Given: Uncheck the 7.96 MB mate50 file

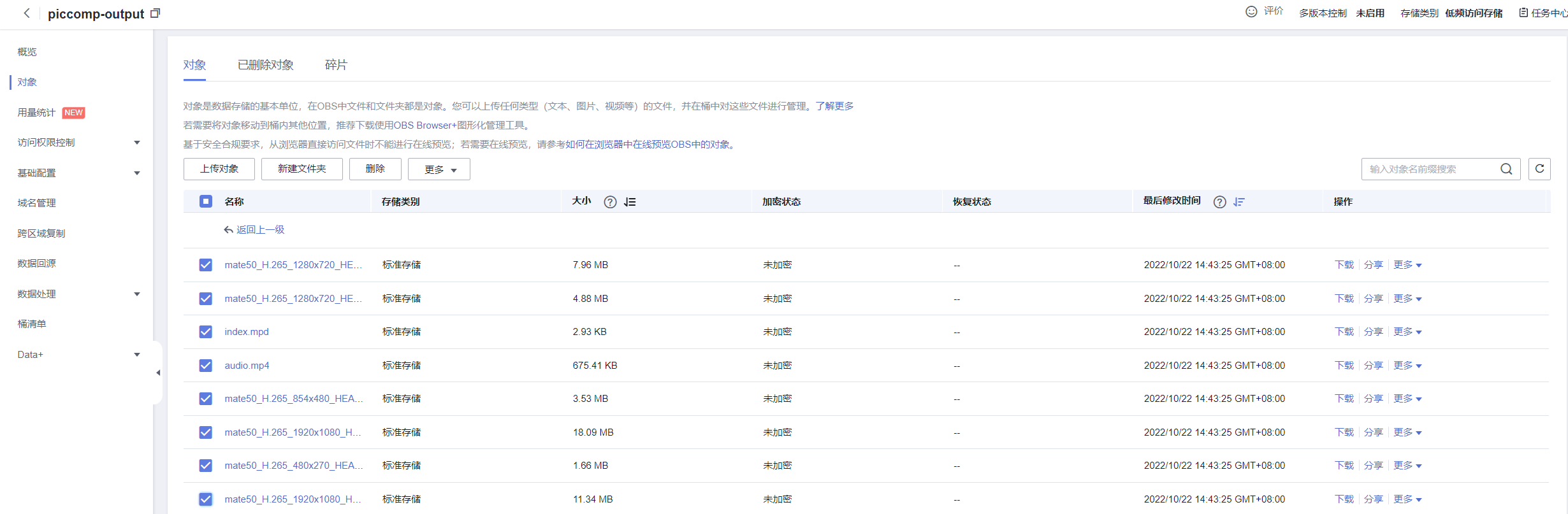Looking at the screenshot, I should [205, 265].
